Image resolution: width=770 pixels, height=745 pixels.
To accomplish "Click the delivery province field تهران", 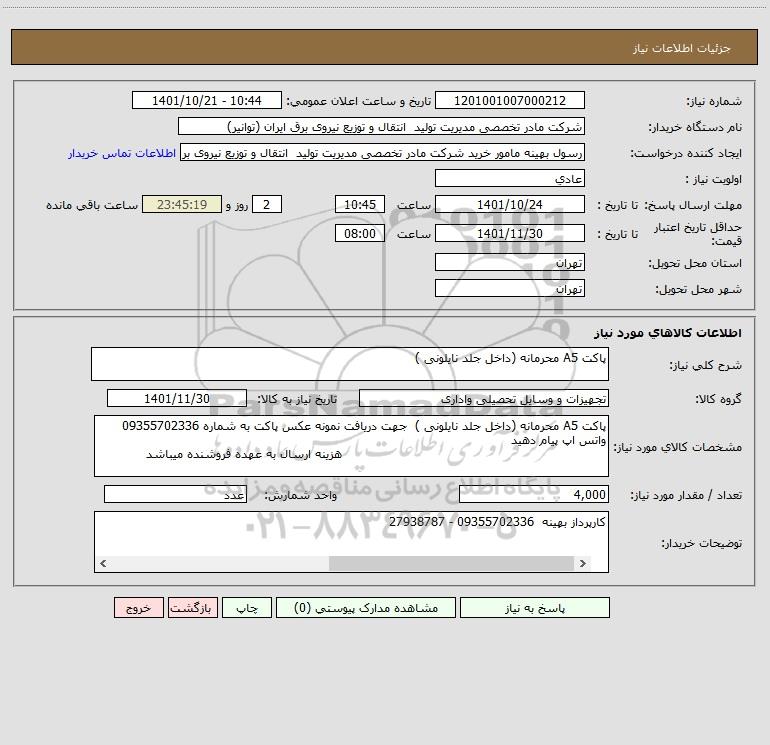I will coord(510,263).
